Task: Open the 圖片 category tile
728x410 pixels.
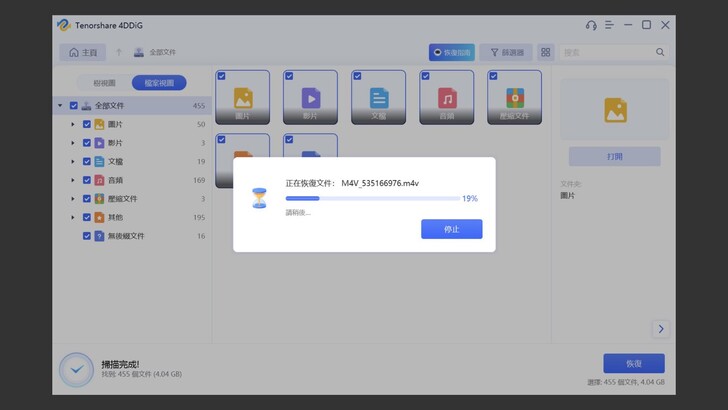Action: 242,98
